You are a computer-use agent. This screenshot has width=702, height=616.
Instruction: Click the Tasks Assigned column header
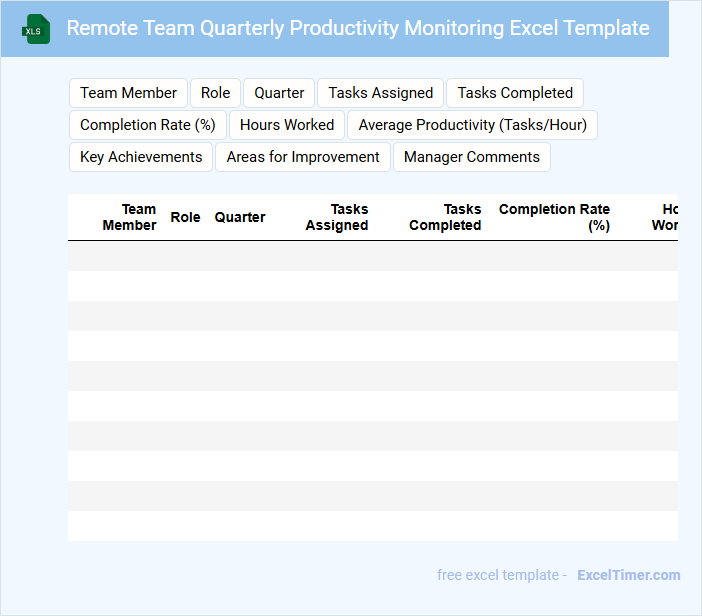337,217
